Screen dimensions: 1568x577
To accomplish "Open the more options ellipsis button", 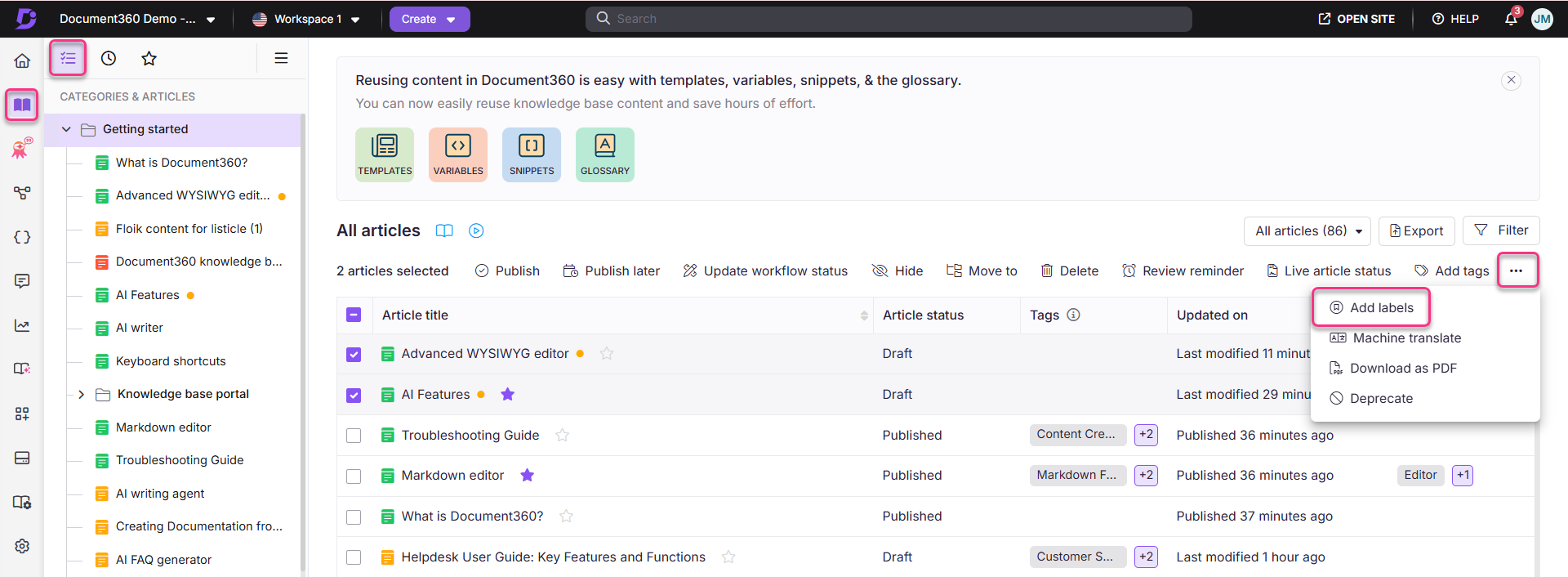I will pos(1517,271).
